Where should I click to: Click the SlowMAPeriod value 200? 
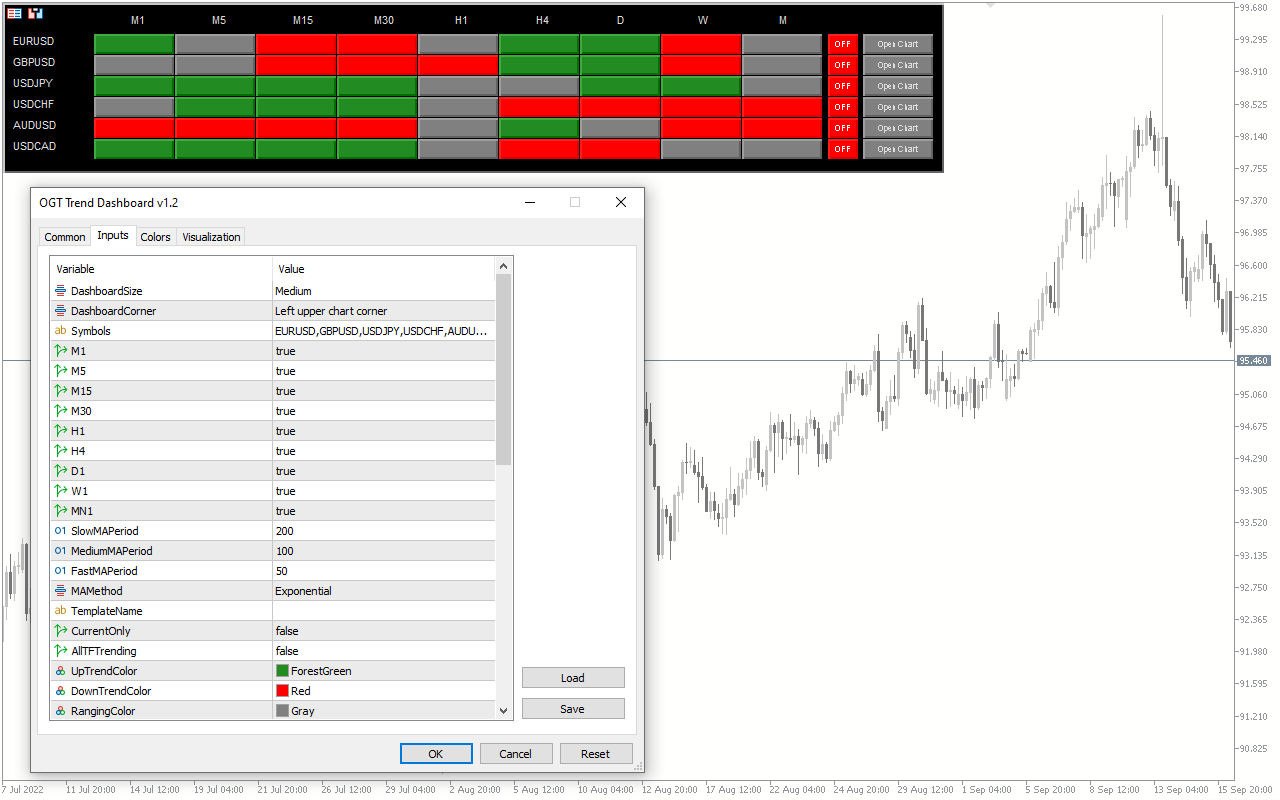[384, 531]
